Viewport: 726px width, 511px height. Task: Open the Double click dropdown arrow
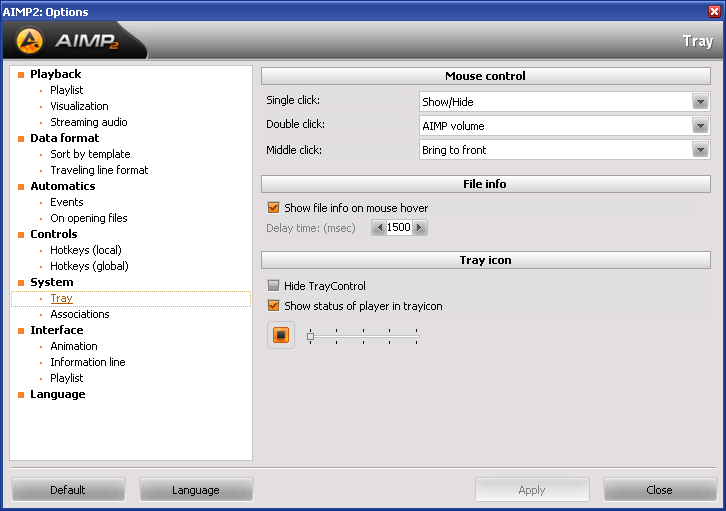700,126
